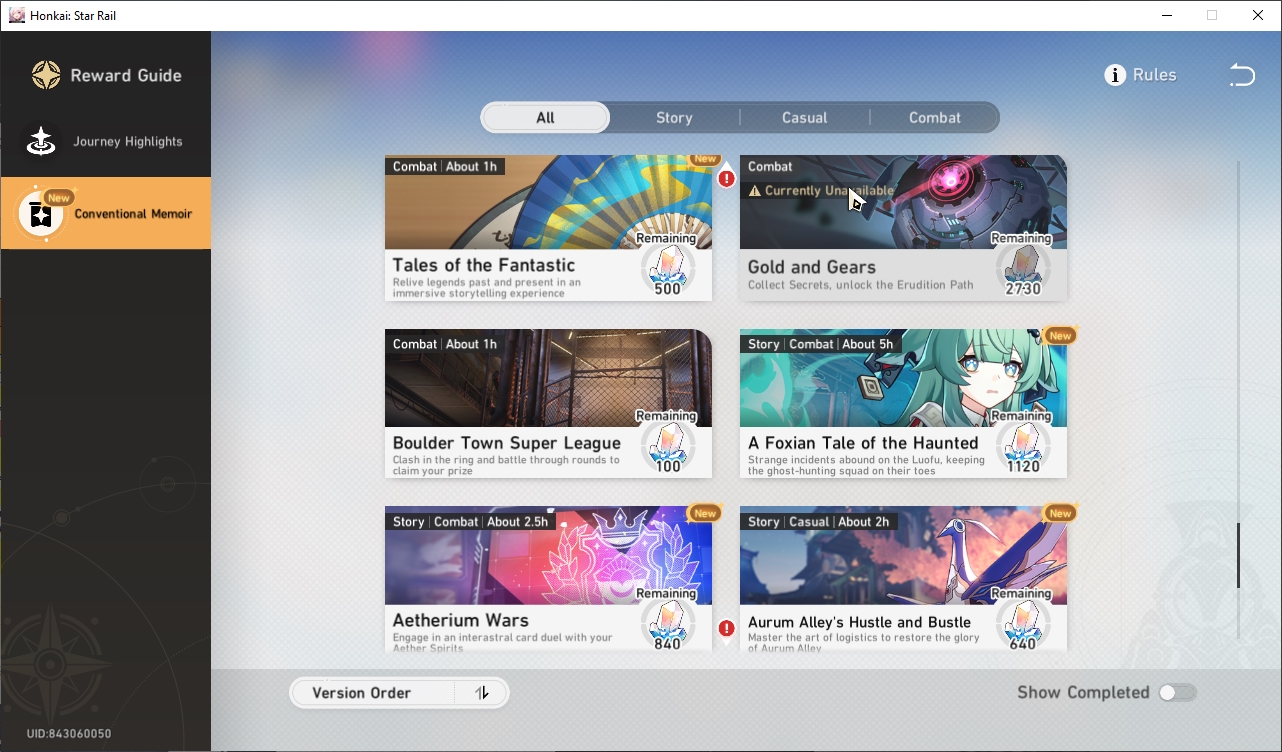This screenshot has width=1282, height=752.
Task: Select the Journey Highlights sidebar icon
Action: [41, 142]
